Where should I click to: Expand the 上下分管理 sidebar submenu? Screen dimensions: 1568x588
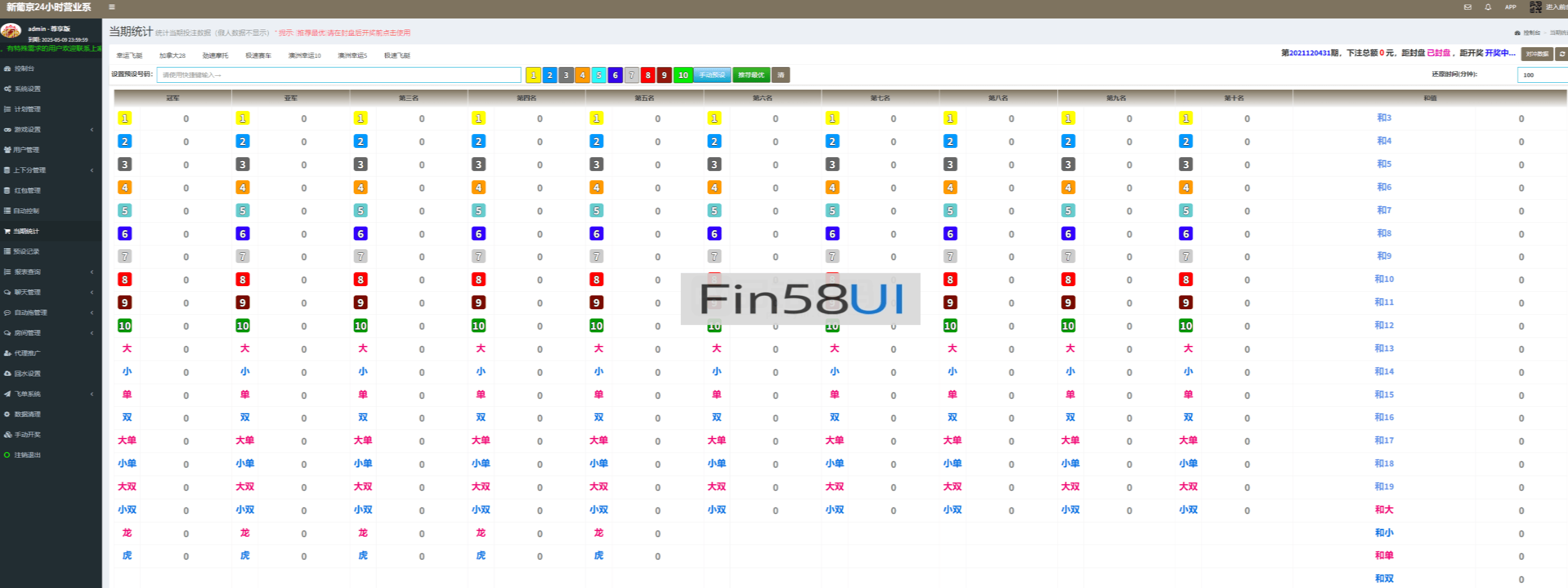click(x=29, y=170)
